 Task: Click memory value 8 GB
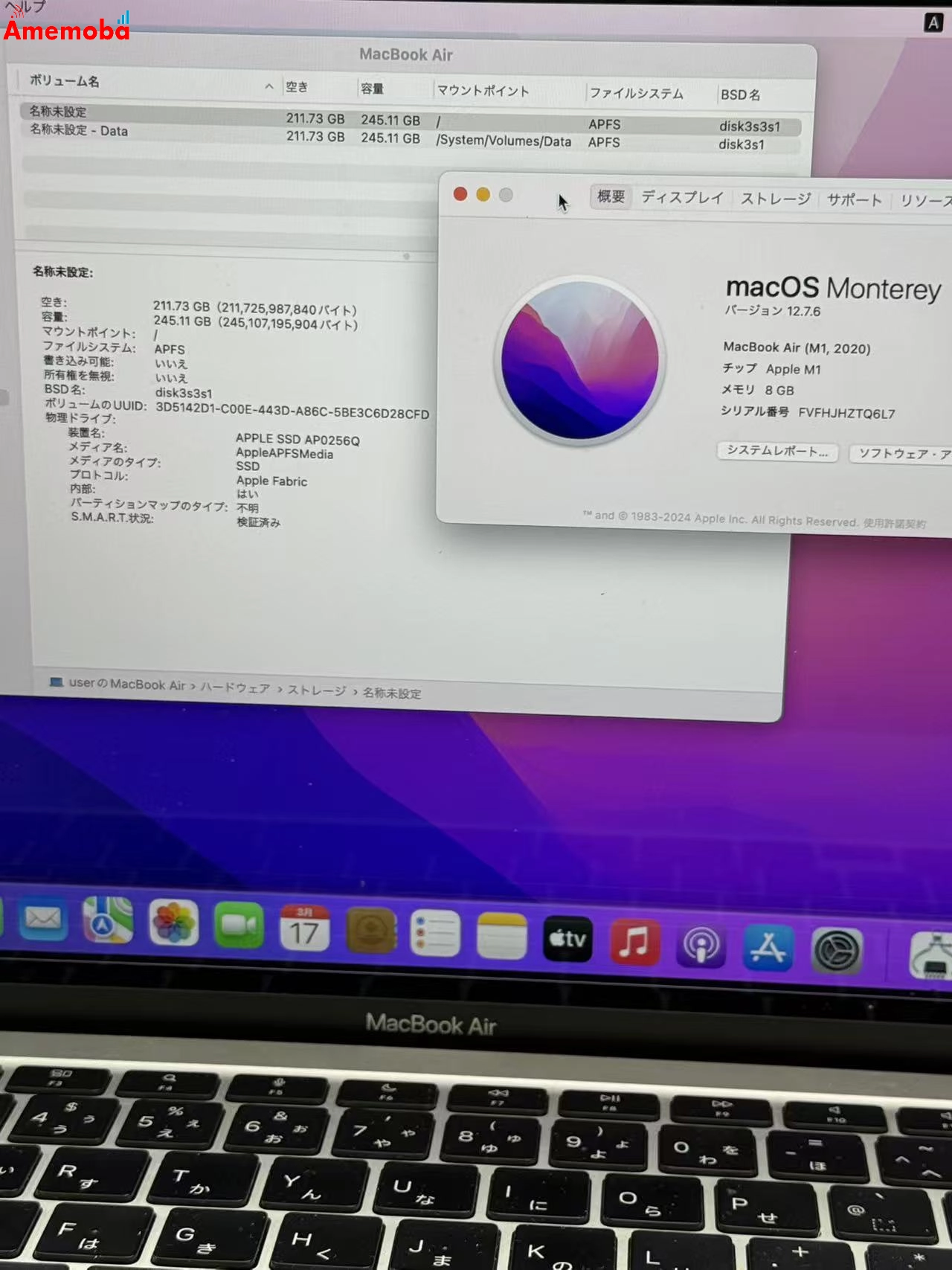pyautogui.click(x=779, y=390)
